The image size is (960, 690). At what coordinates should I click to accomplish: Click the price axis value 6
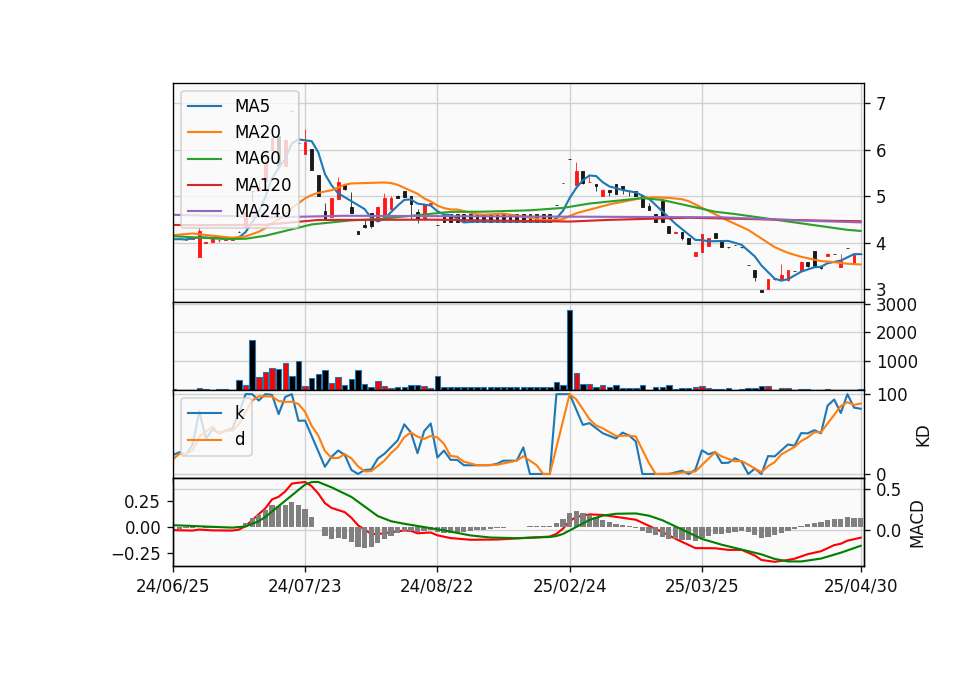coord(881,151)
